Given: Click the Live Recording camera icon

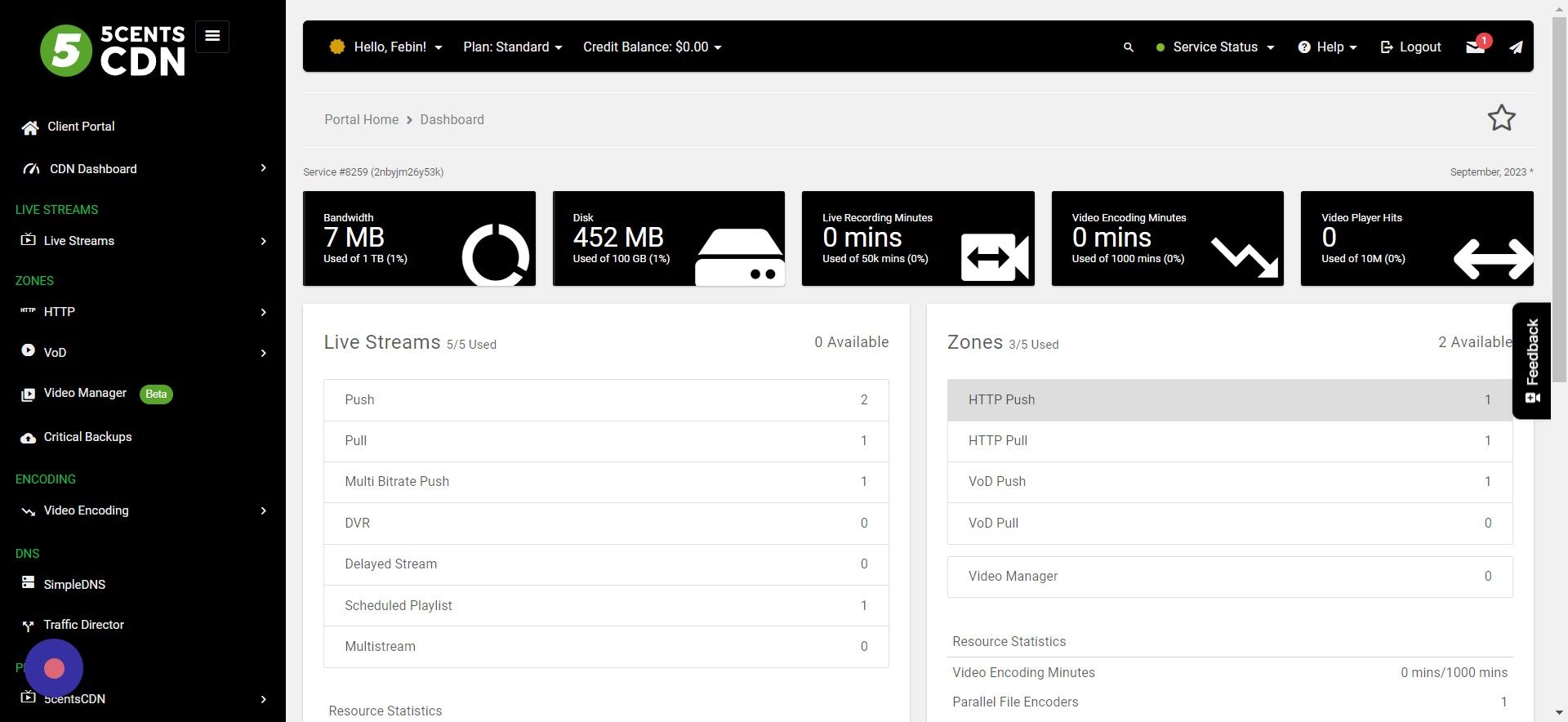Looking at the screenshot, I should 995,257.
